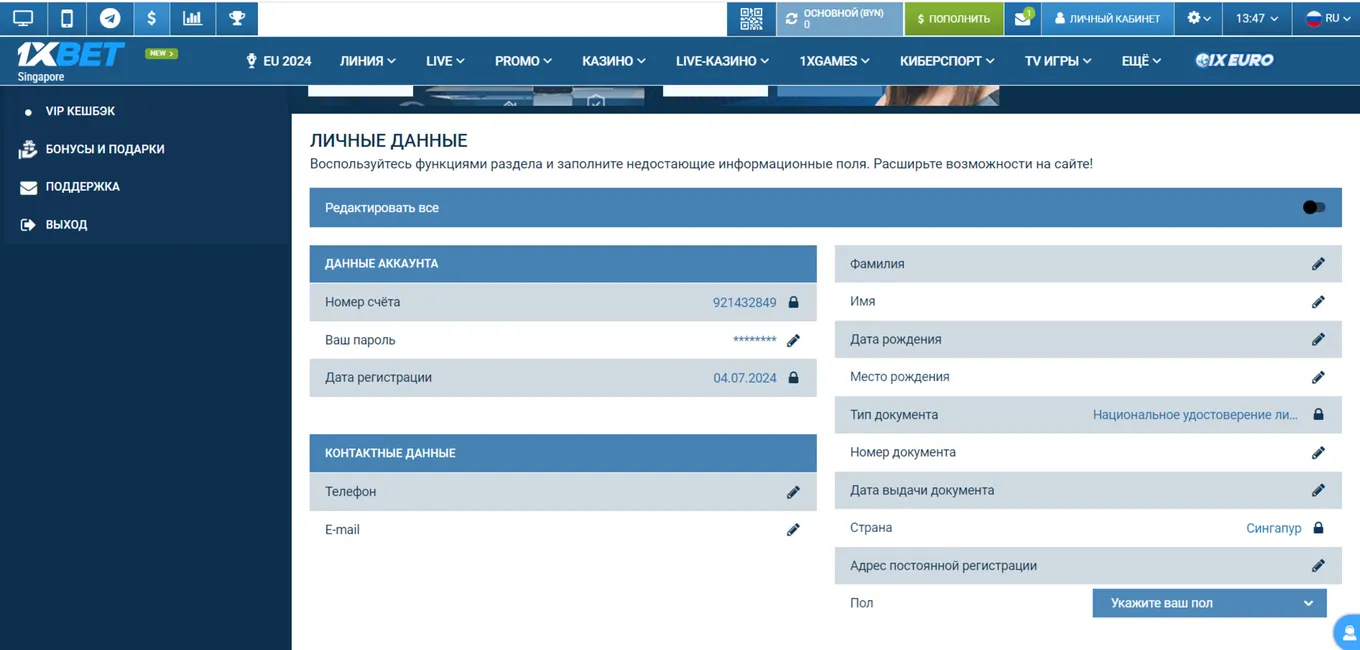Image resolution: width=1360 pixels, height=650 pixels.
Task: Edit Адрес постоянной регистрации pencil icon
Action: pyautogui.click(x=1318, y=566)
